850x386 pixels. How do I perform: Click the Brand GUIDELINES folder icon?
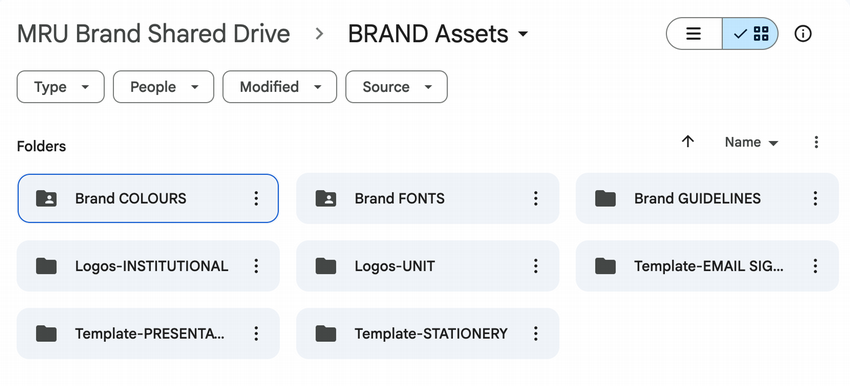pyautogui.click(x=606, y=198)
